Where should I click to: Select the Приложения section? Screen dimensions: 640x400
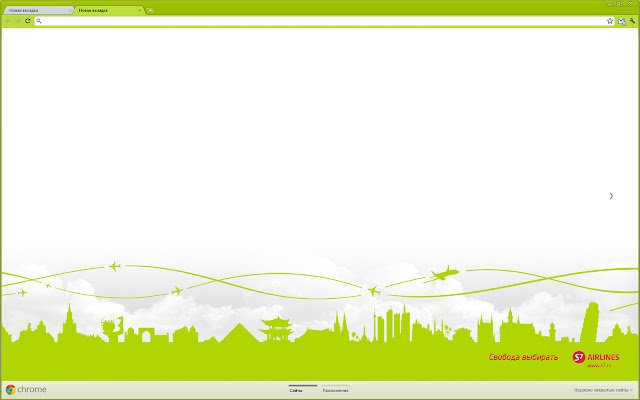[336, 391]
